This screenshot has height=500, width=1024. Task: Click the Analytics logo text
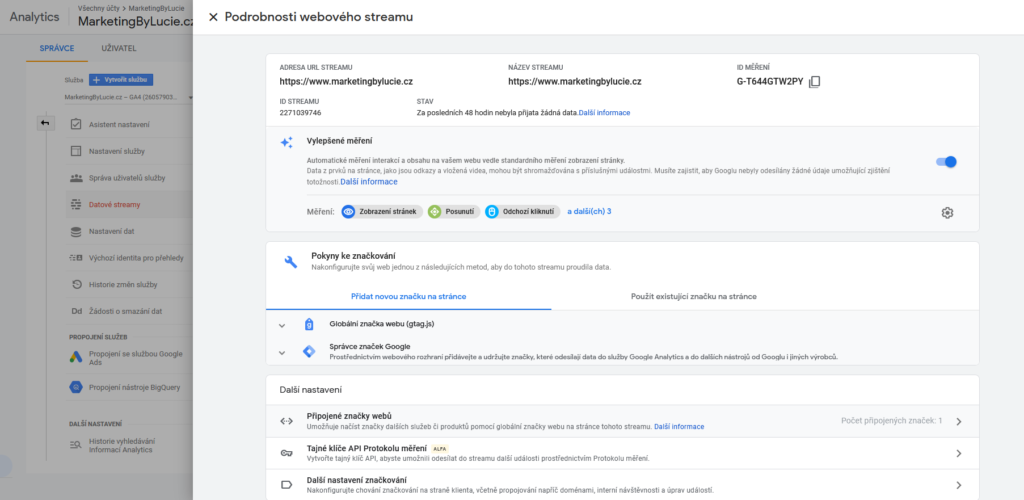pos(35,17)
